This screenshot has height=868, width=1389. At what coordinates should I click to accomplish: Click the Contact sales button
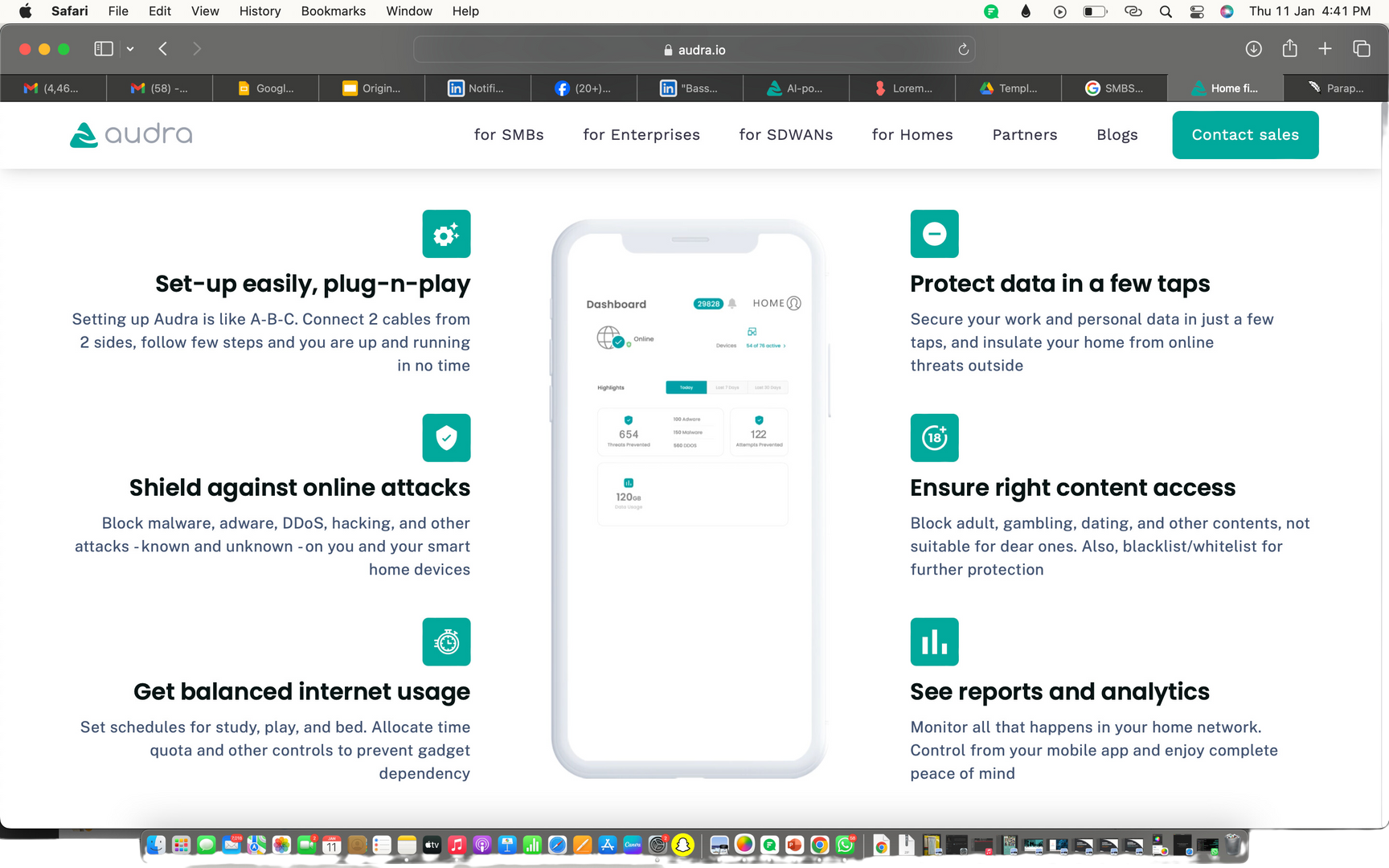1245,135
